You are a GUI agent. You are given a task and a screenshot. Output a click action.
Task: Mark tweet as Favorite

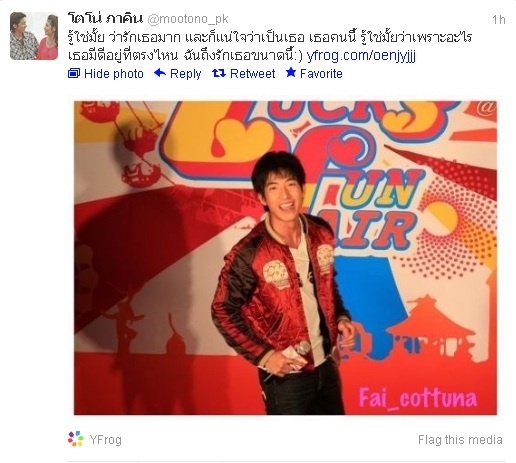coord(321,74)
